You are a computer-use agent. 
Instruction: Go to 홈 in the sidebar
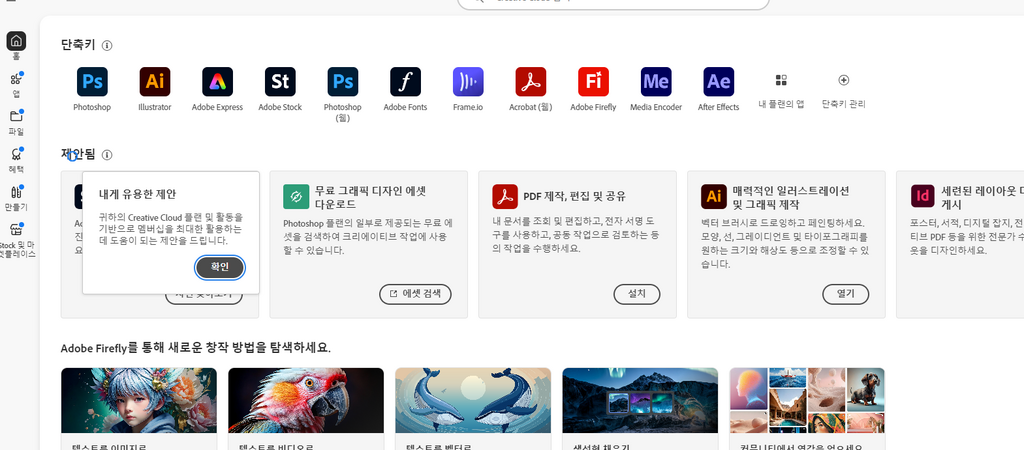pos(16,41)
